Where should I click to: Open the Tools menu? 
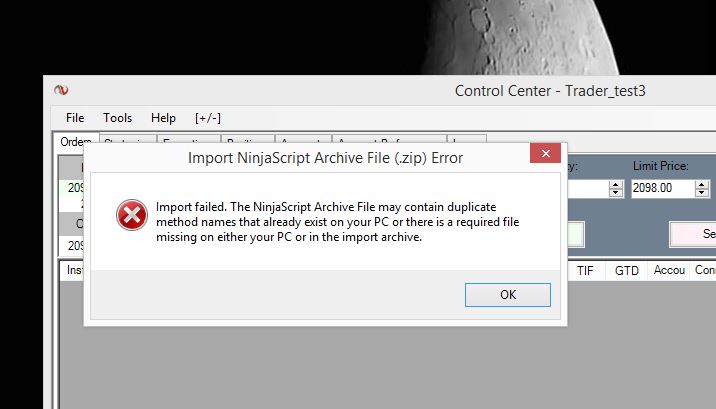pyautogui.click(x=117, y=118)
